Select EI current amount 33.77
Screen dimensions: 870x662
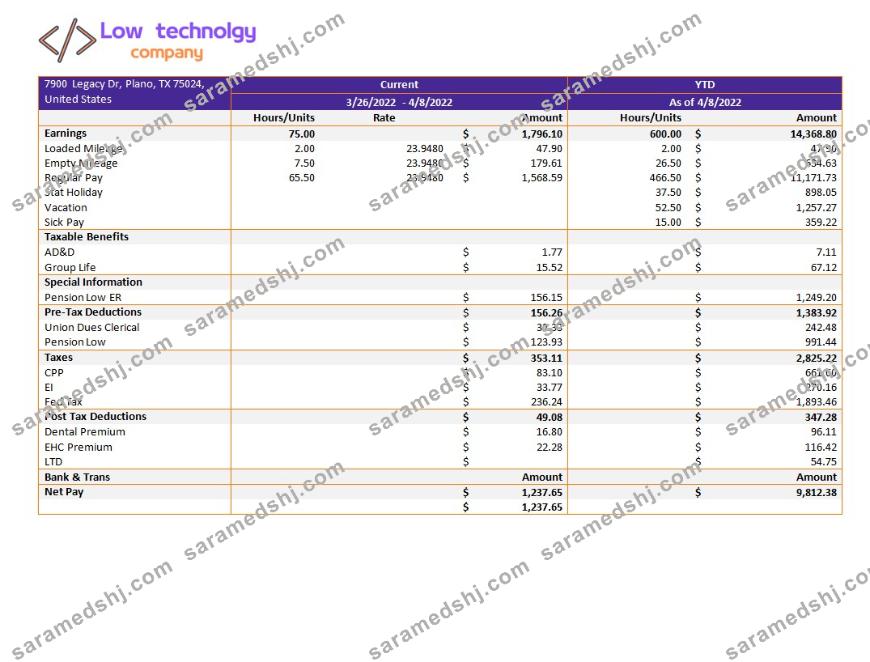click(x=549, y=387)
